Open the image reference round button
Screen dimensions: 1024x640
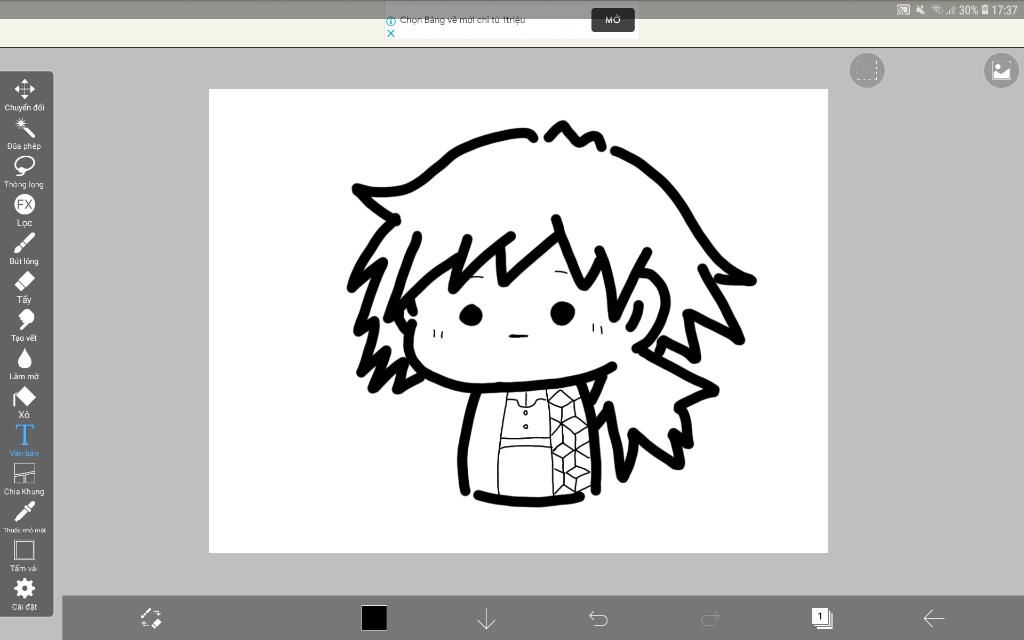coord(1000,71)
